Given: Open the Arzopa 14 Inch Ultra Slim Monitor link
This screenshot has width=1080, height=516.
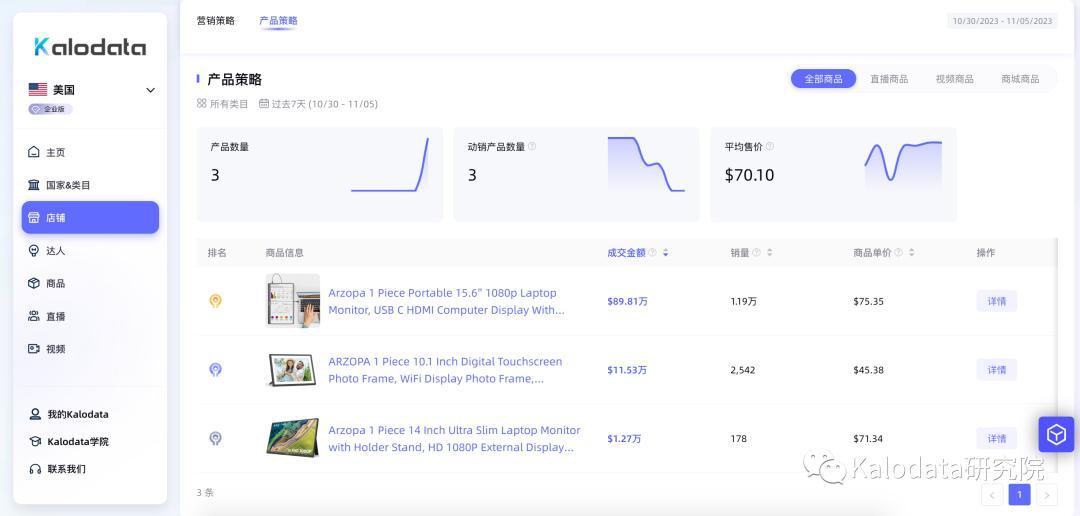Looking at the screenshot, I should click(x=454, y=438).
